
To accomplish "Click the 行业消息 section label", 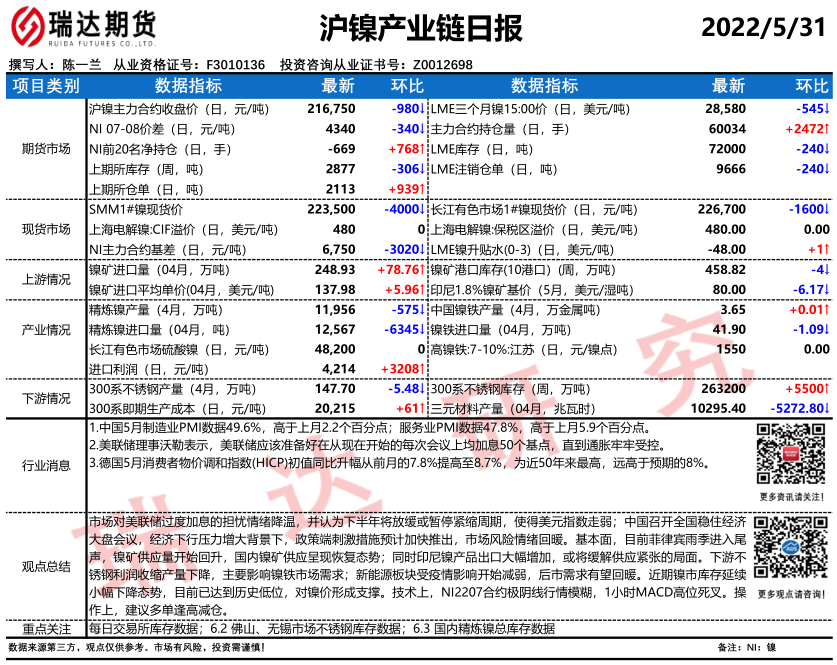I will click(x=46, y=464).
